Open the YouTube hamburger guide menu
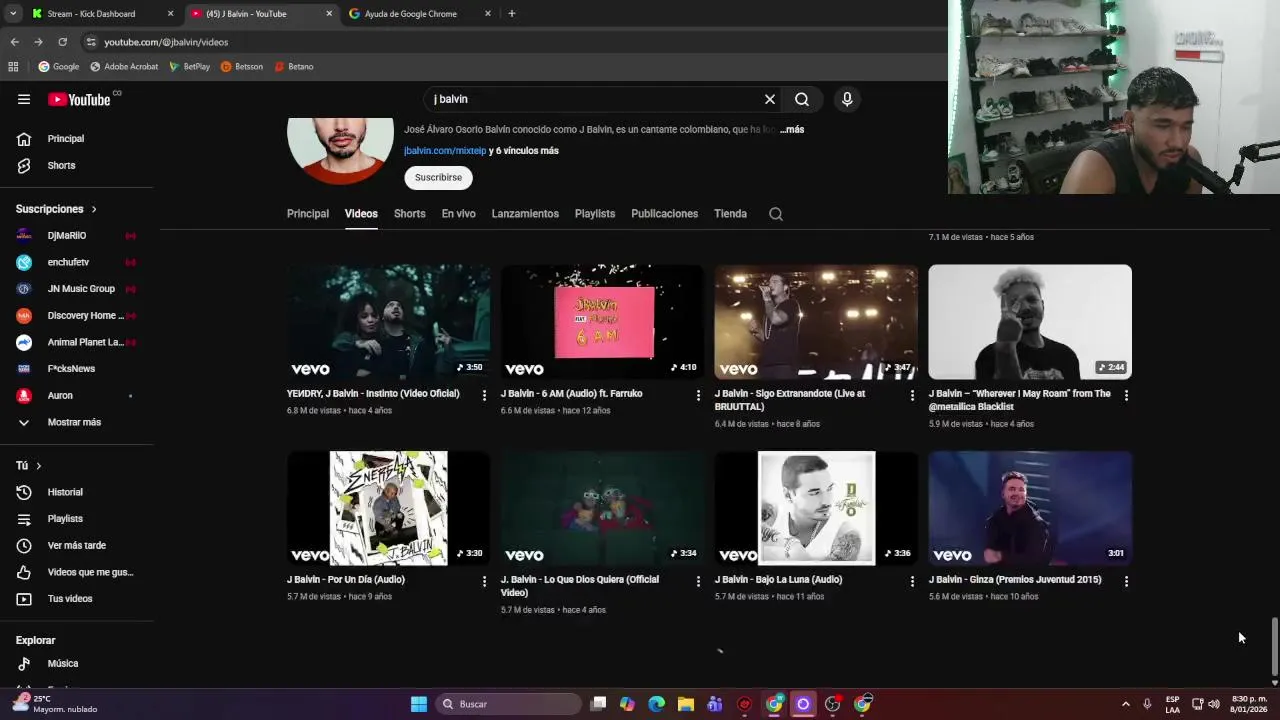The height and width of the screenshot is (720, 1280). pyautogui.click(x=24, y=99)
